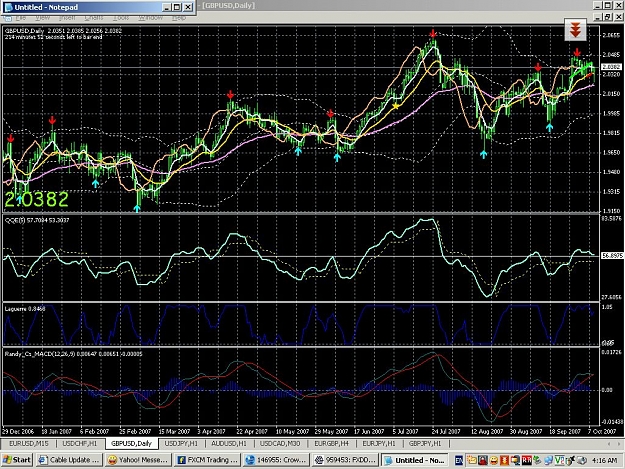Image resolution: width=625 pixels, height=469 pixels.
Task: Select the GBPUSD,Daily chart tab
Action: [x=131, y=443]
